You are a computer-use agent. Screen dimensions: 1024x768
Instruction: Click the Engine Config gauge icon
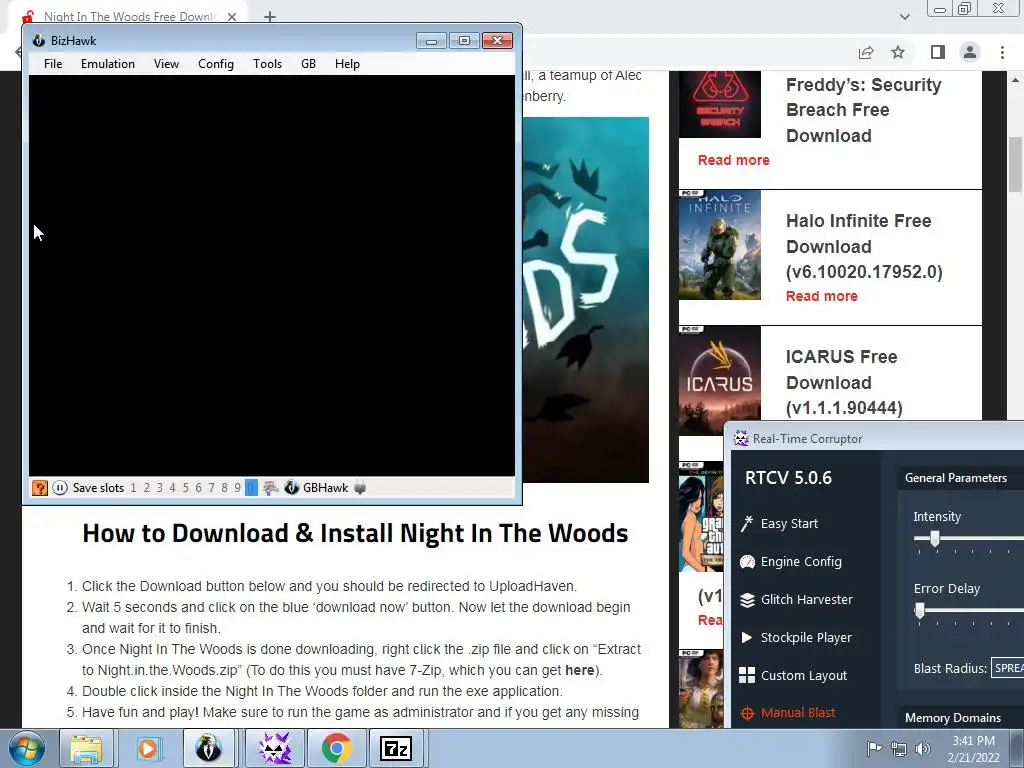[x=746, y=562]
